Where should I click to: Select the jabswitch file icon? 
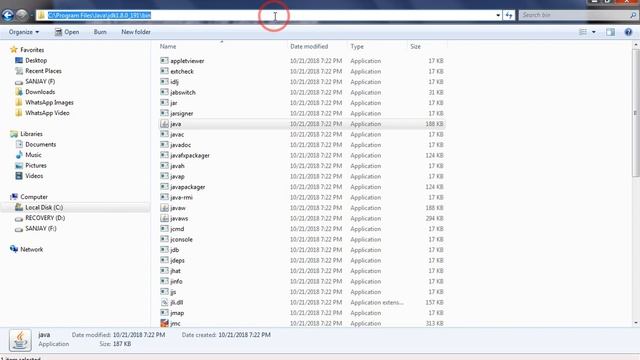(164, 92)
